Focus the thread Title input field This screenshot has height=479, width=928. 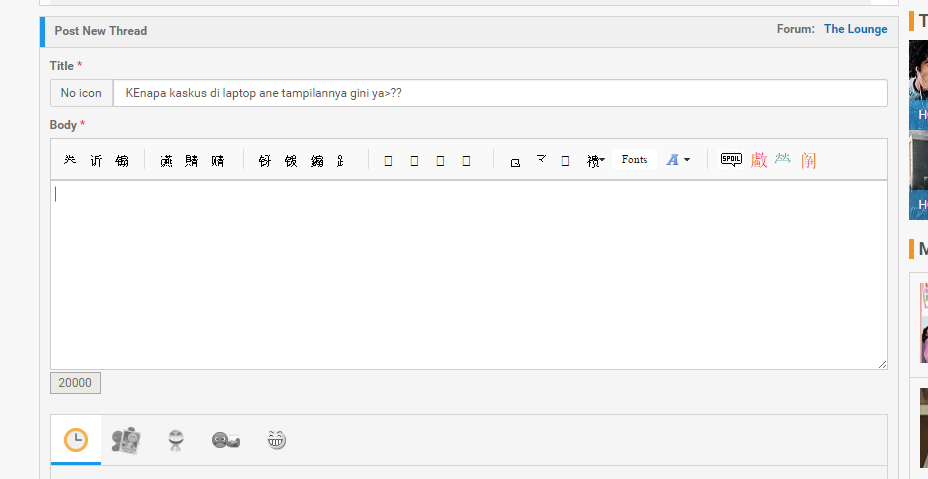point(500,93)
